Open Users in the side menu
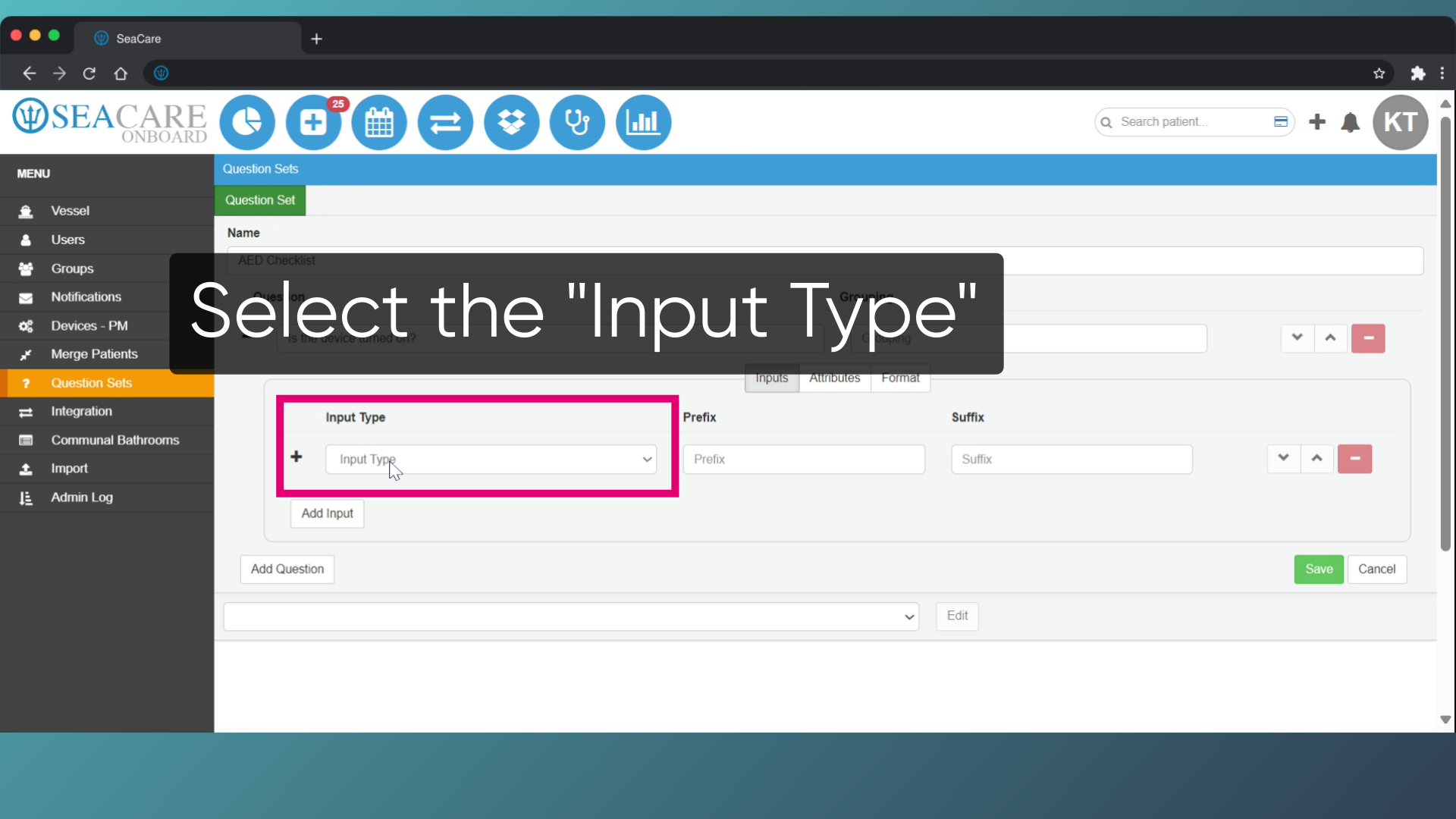 tap(107, 240)
